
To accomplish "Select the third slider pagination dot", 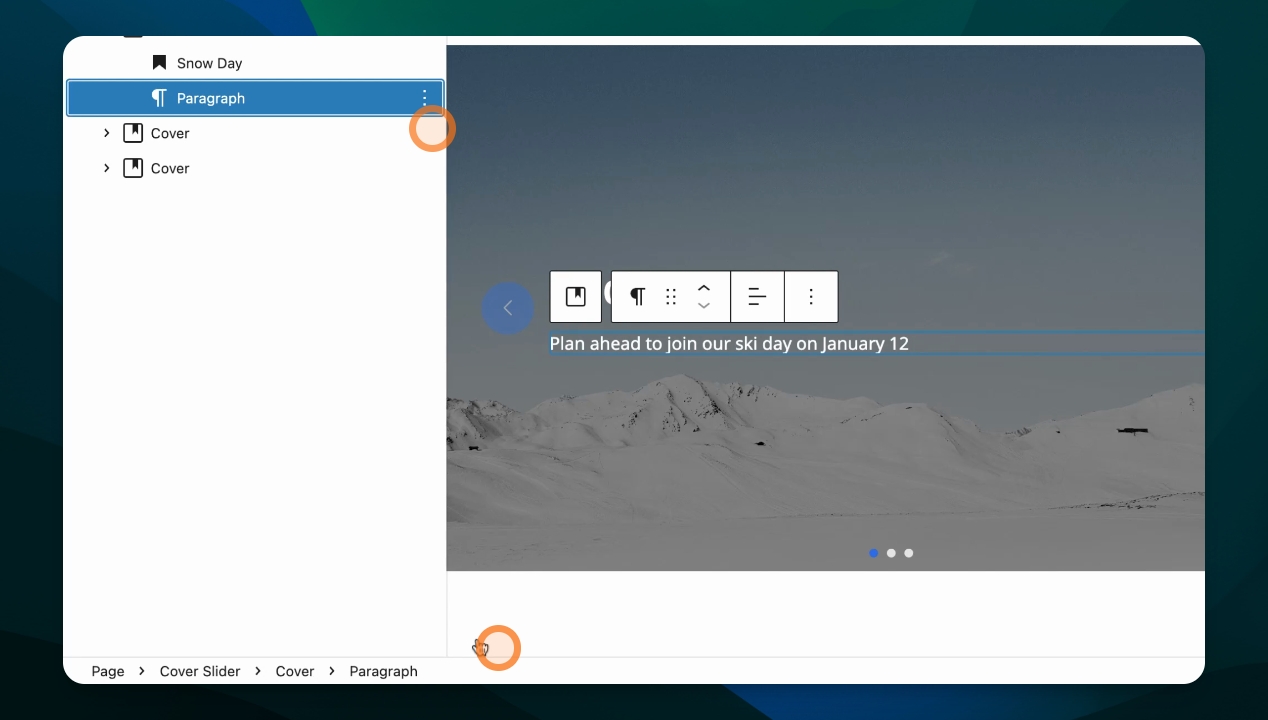I will [909, 553].
